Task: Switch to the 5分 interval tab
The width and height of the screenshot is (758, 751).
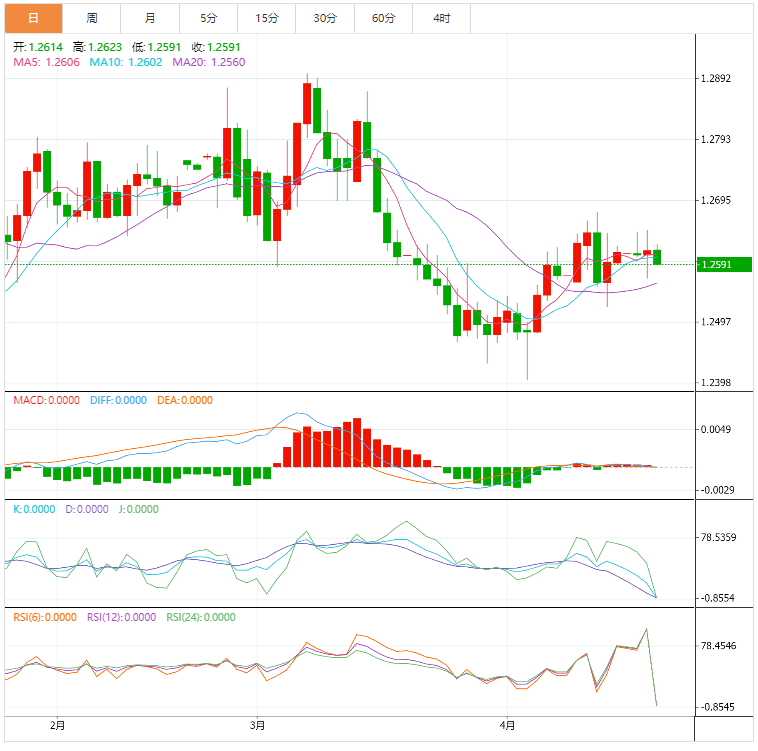Action: pyautogui.click(x=208, y=18)
